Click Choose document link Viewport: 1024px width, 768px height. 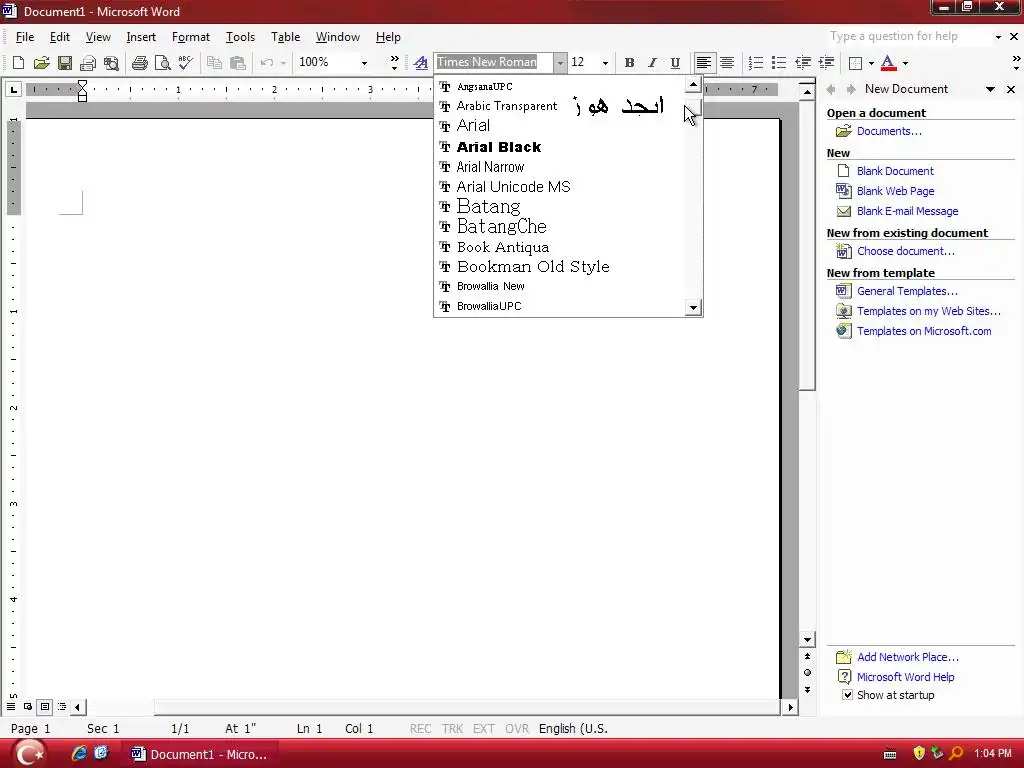pyautogui.click(x=905, y=251)
